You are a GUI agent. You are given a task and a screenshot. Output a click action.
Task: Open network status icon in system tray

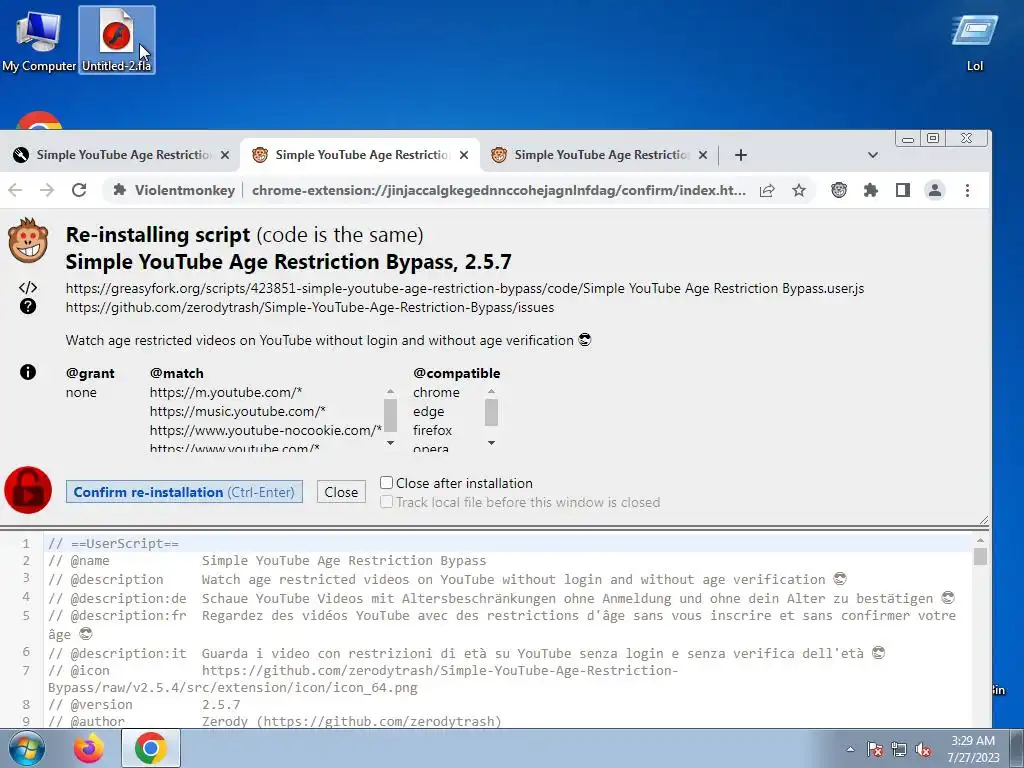[899, 750]
